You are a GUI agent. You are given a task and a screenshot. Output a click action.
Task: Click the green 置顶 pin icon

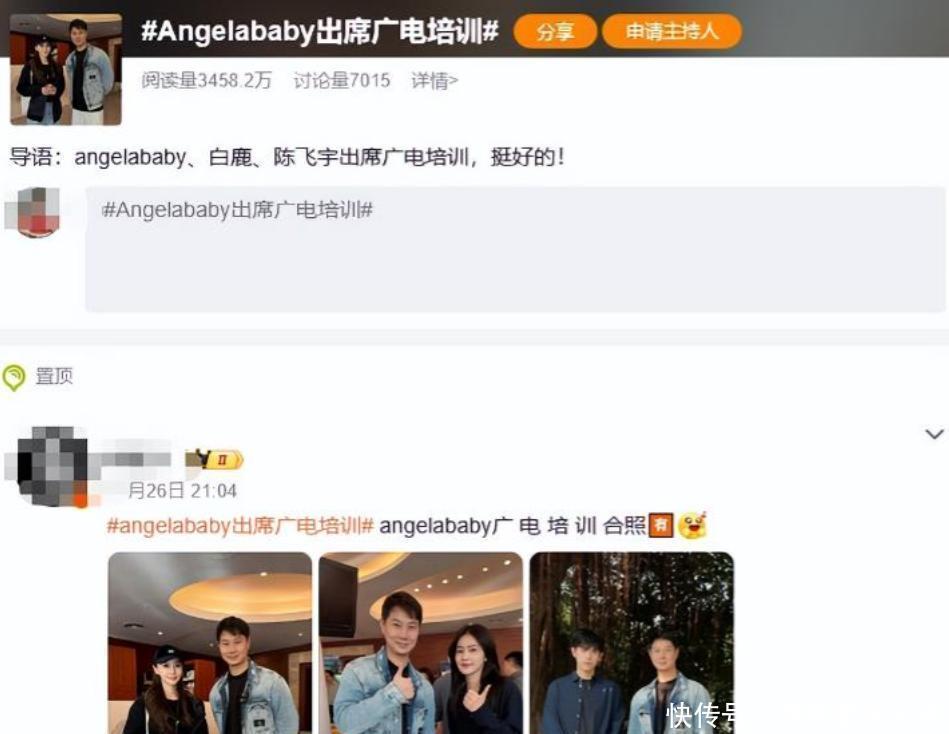point(13,377)
